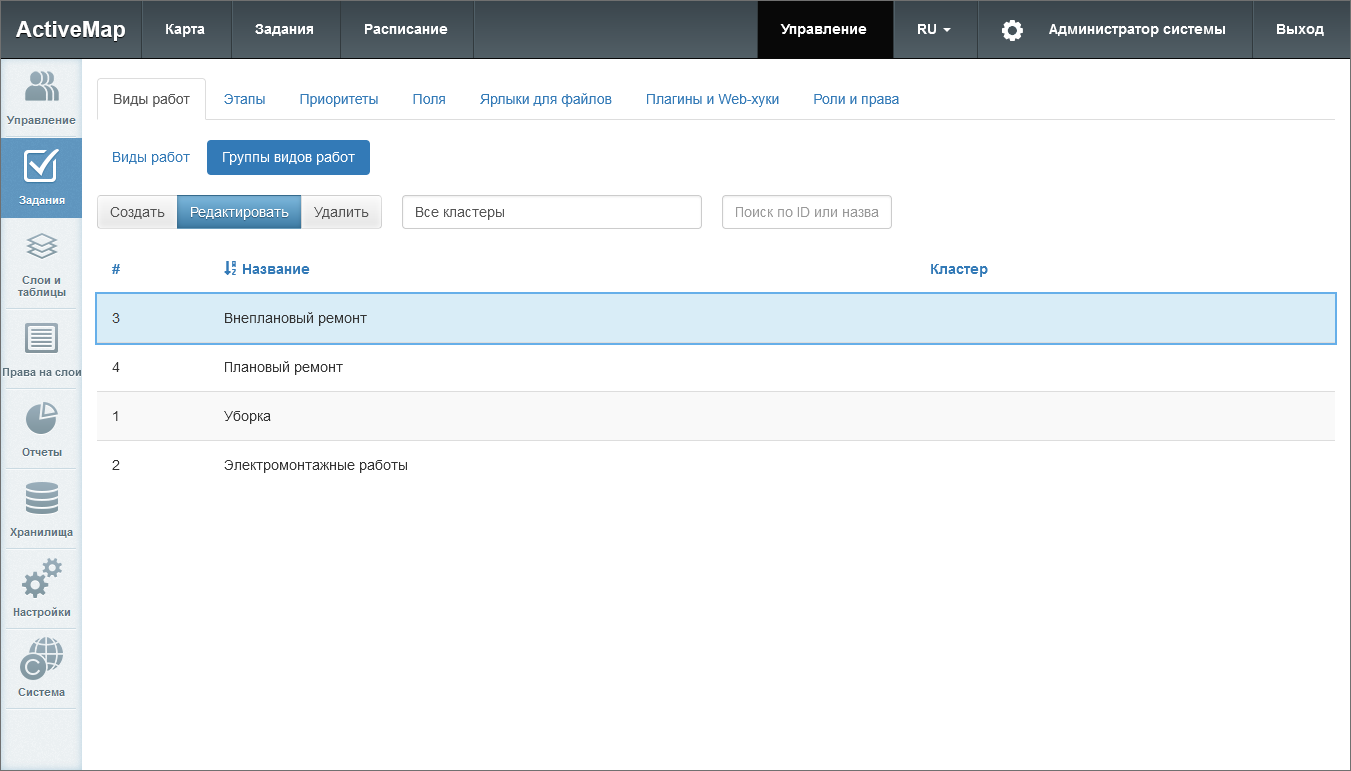Open the Хранилища database icon
Screen dimensions: 1351x771
[x=41, y=499]
